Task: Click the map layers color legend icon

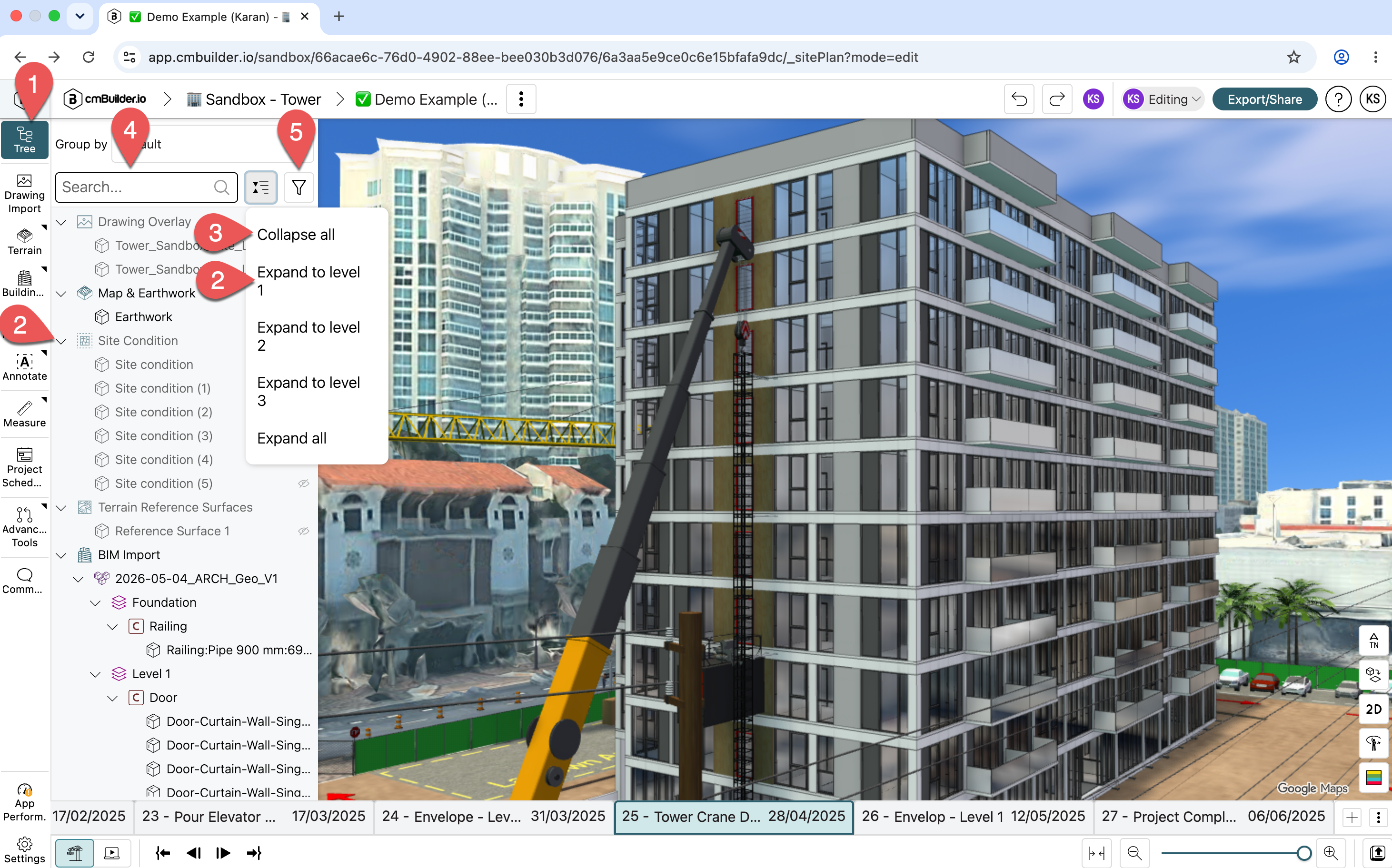Action: point(1373,777)
